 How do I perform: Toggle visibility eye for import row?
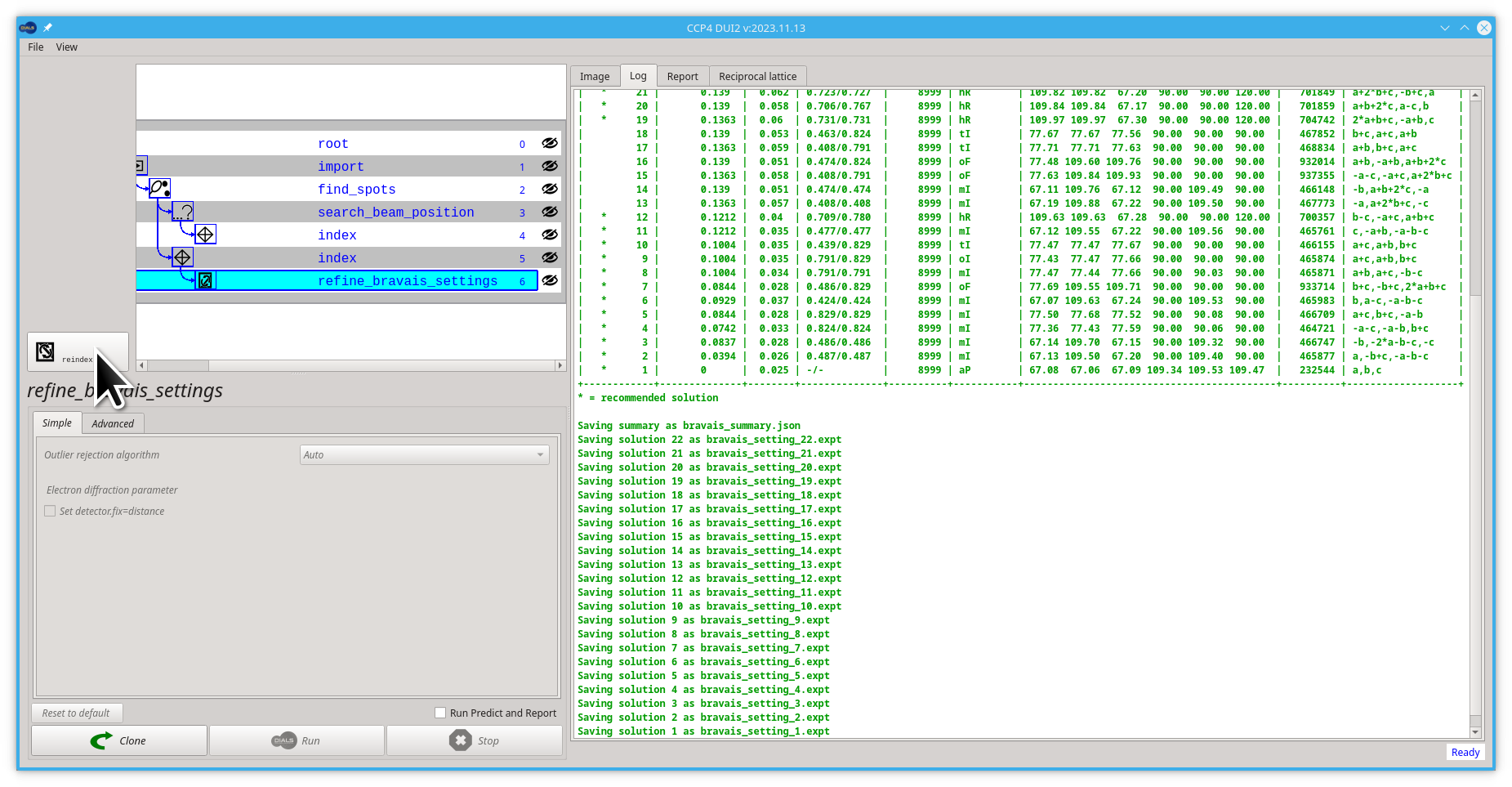coord(550,166)
